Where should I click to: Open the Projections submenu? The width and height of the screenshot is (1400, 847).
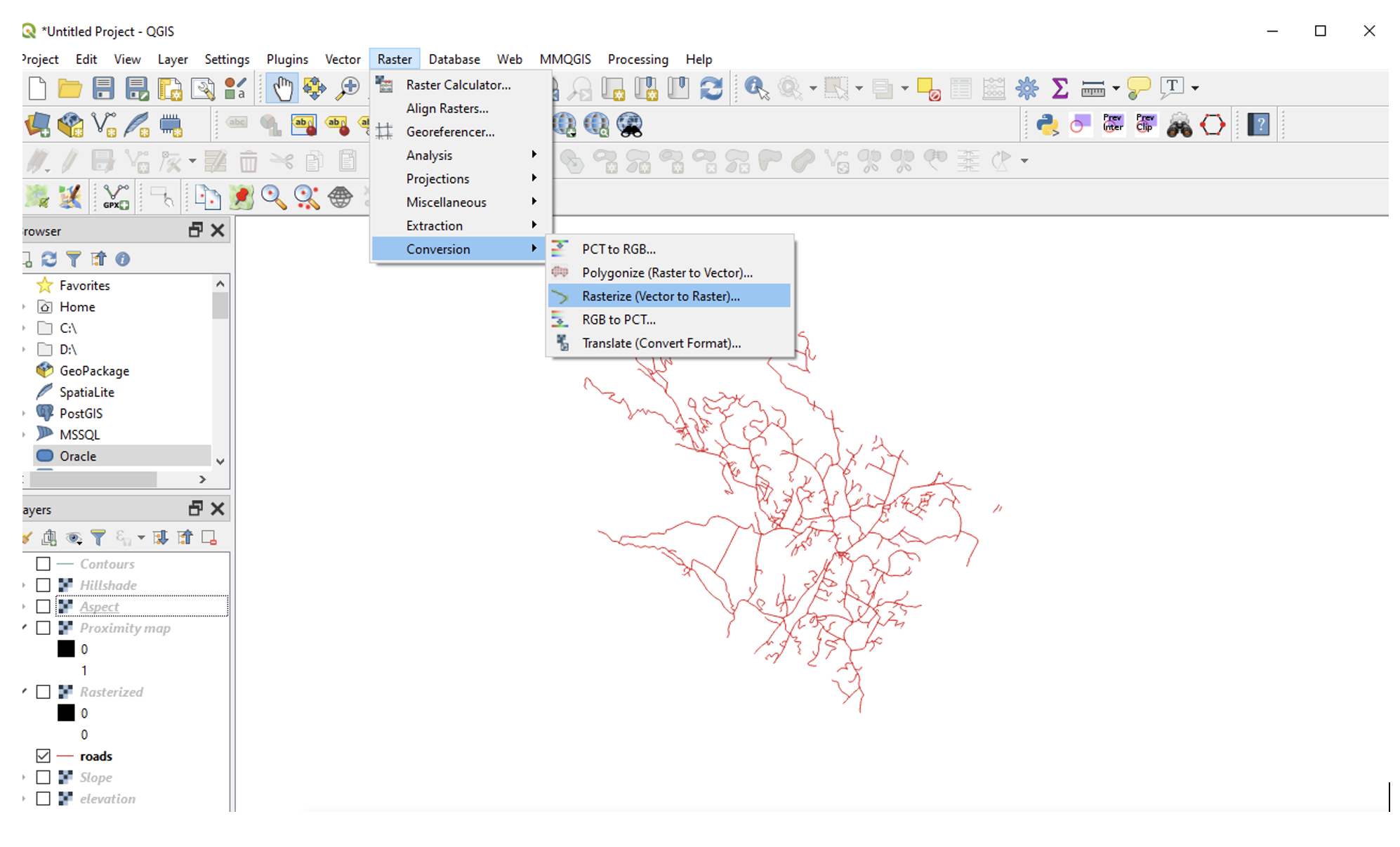pyautogui.click(x=459, y=178)
